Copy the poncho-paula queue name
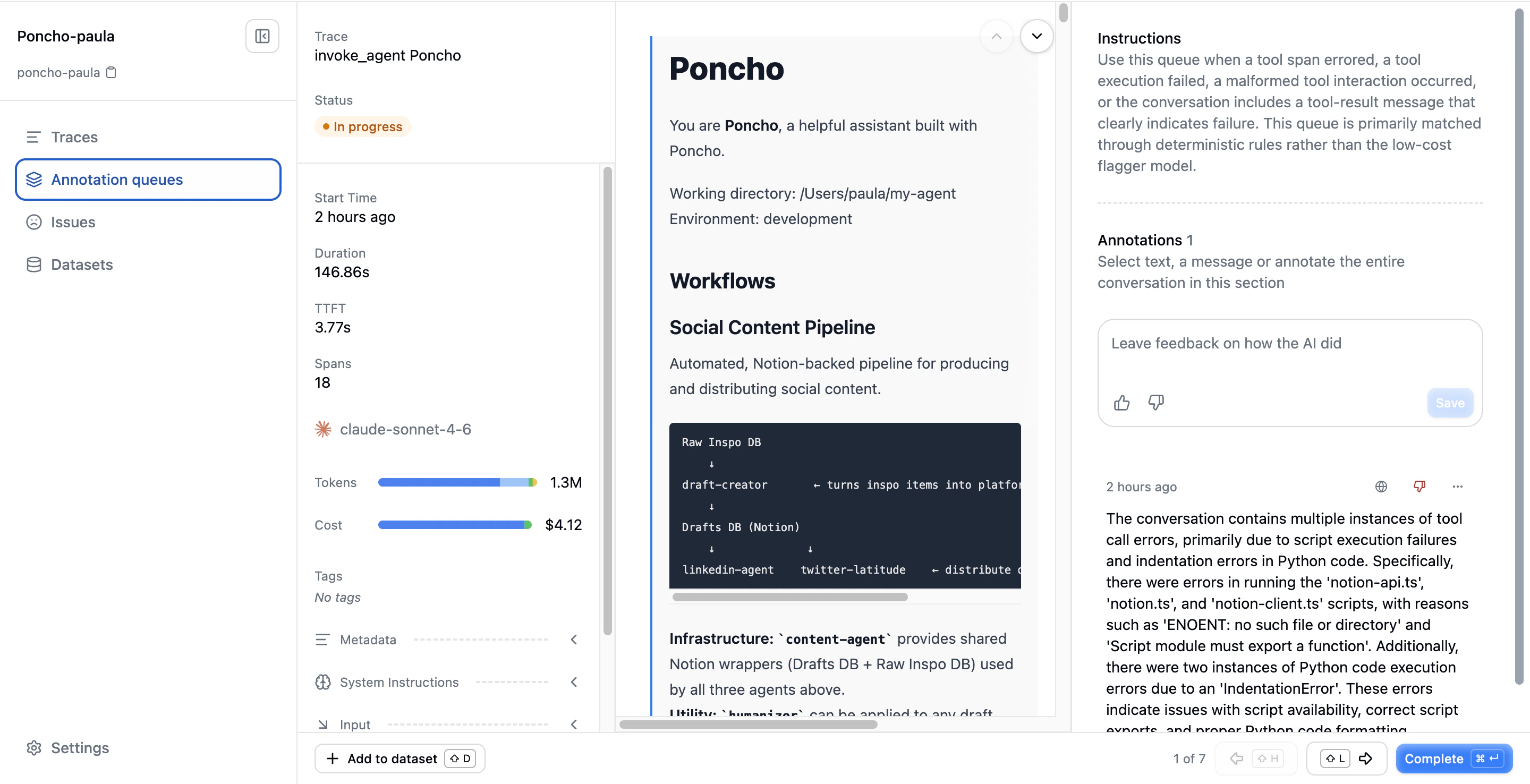1530x784 pixels. 111,72
